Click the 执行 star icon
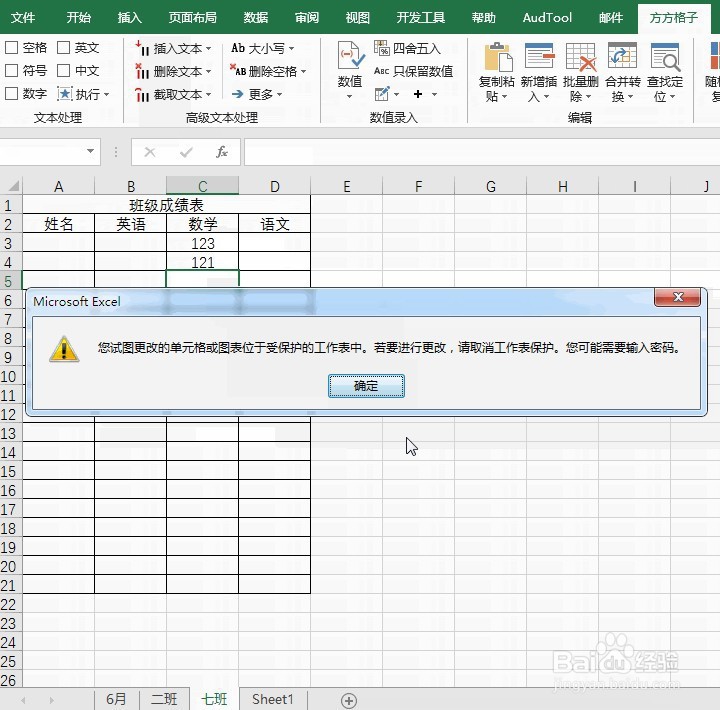Image resolution: width=720 pixels, height=710 pixels. click(65, 94)
